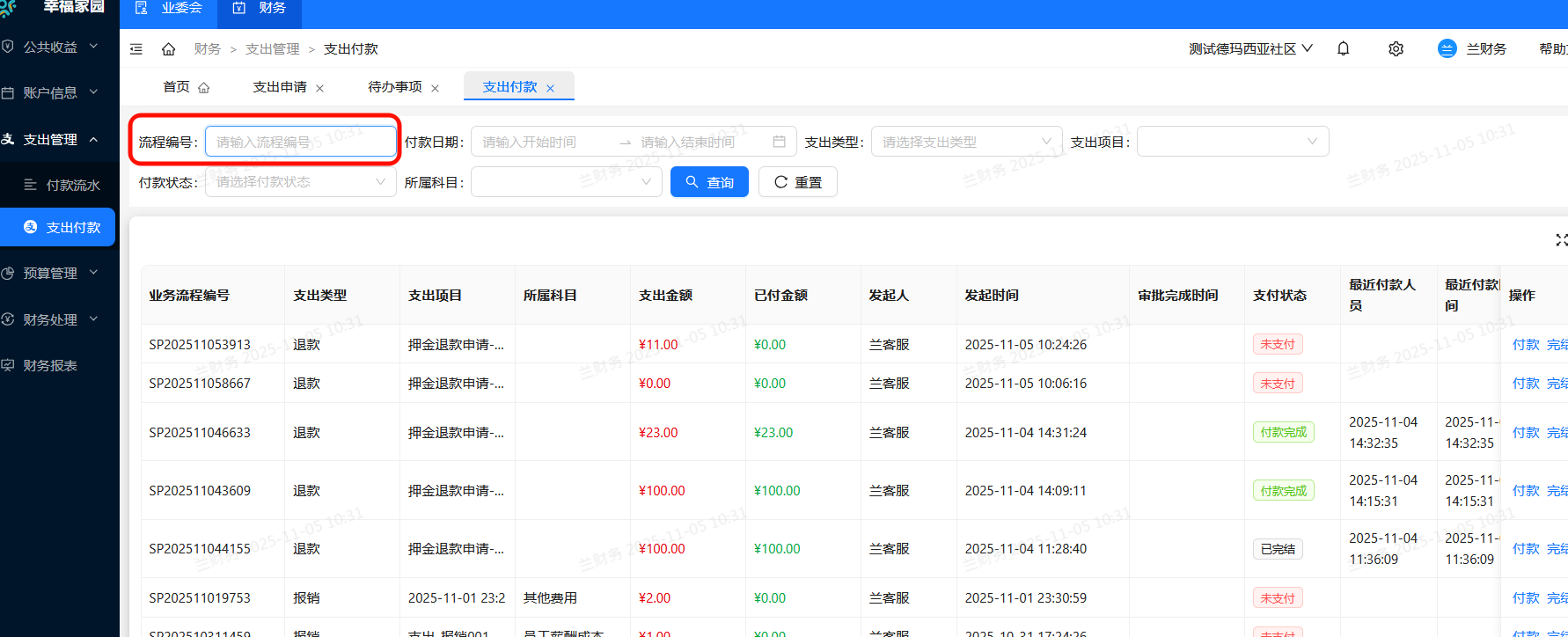Image resolution: width=1568 pixels, height=637 pixels.
Task: Click 付款 link for SP202511053913
Action: pos(1525,345)
